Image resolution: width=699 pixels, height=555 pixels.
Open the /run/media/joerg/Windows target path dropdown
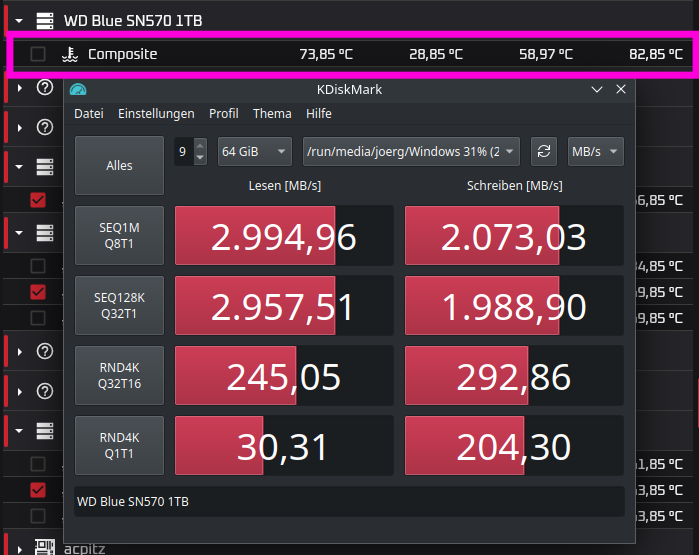coord(411,152)
